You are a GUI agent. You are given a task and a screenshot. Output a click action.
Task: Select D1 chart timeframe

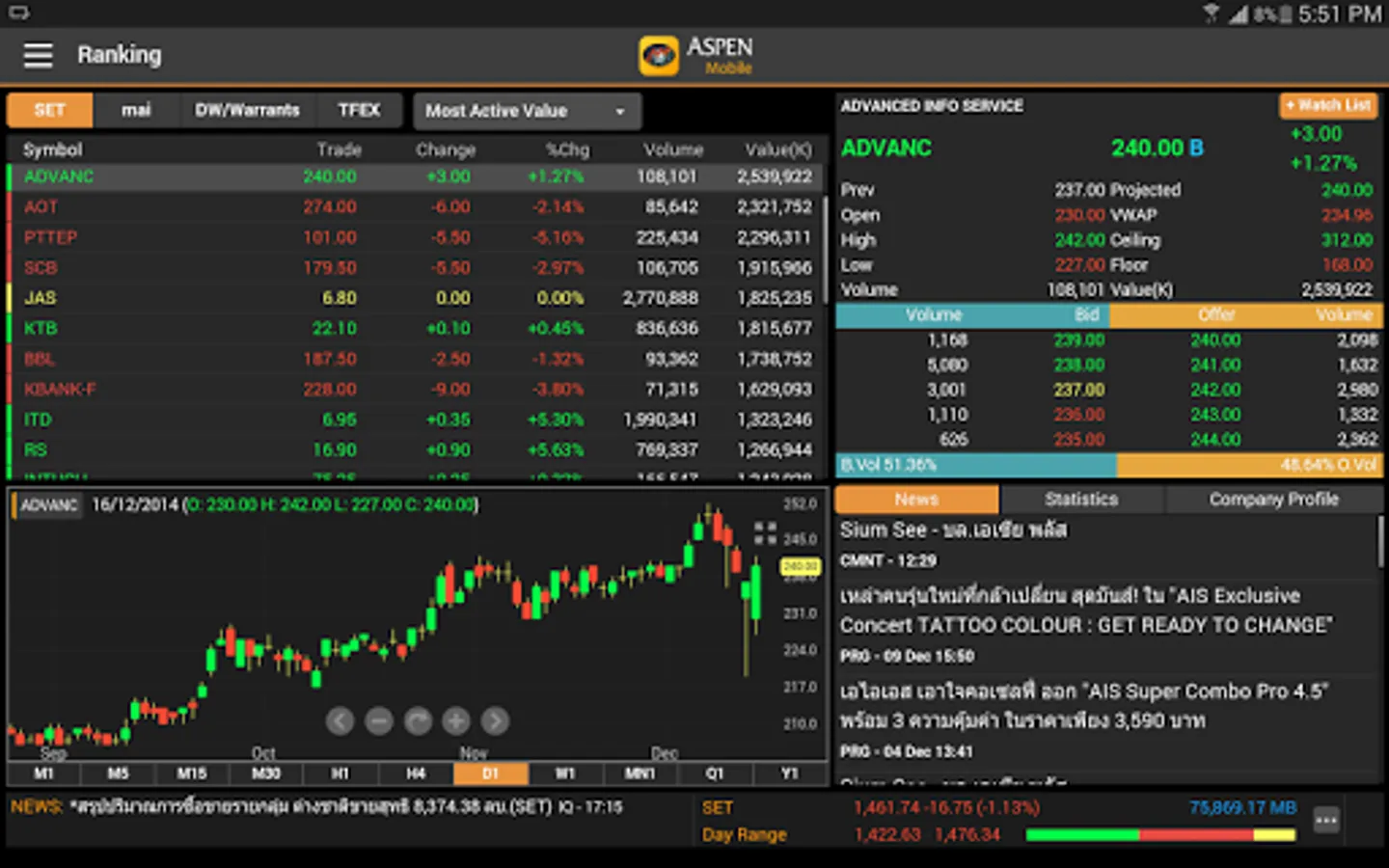[490, 773]
